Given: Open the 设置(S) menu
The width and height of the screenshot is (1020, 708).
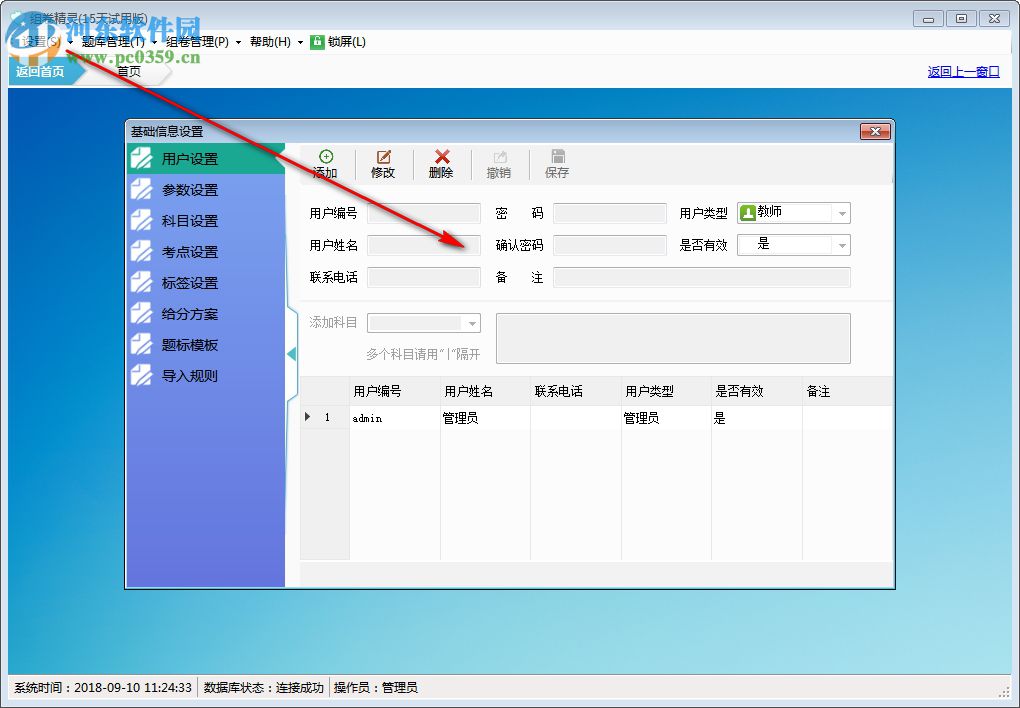Looking at the screenshot, I should click(40, 42).
